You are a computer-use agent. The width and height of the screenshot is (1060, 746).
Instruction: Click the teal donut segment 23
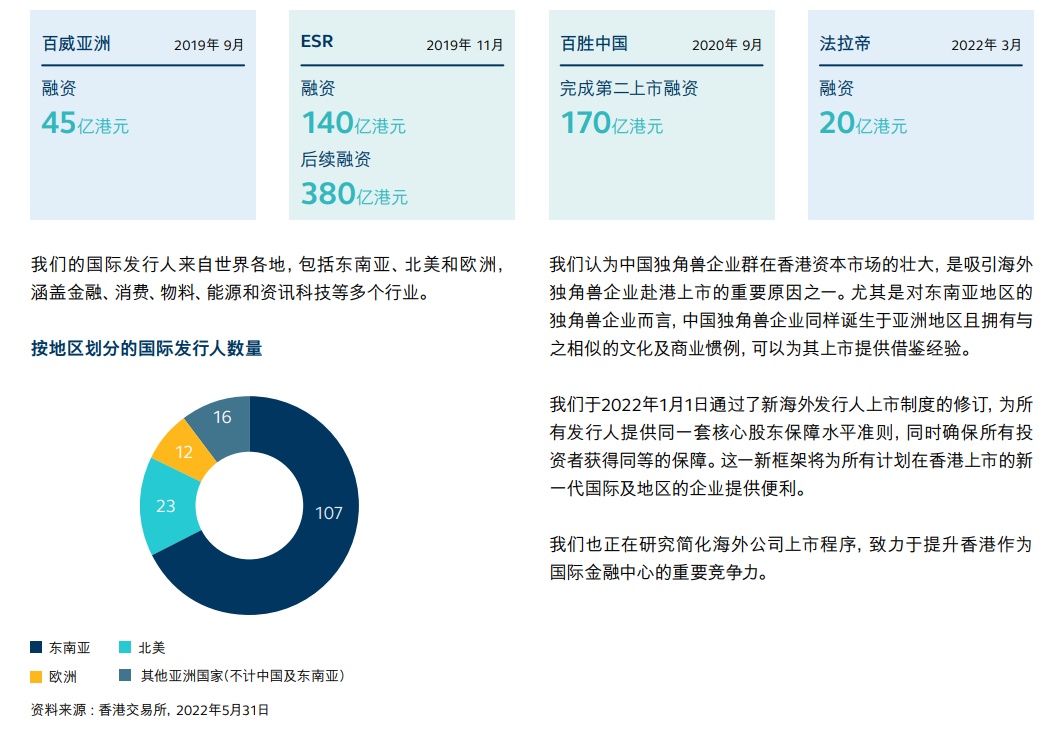point(166,506)
